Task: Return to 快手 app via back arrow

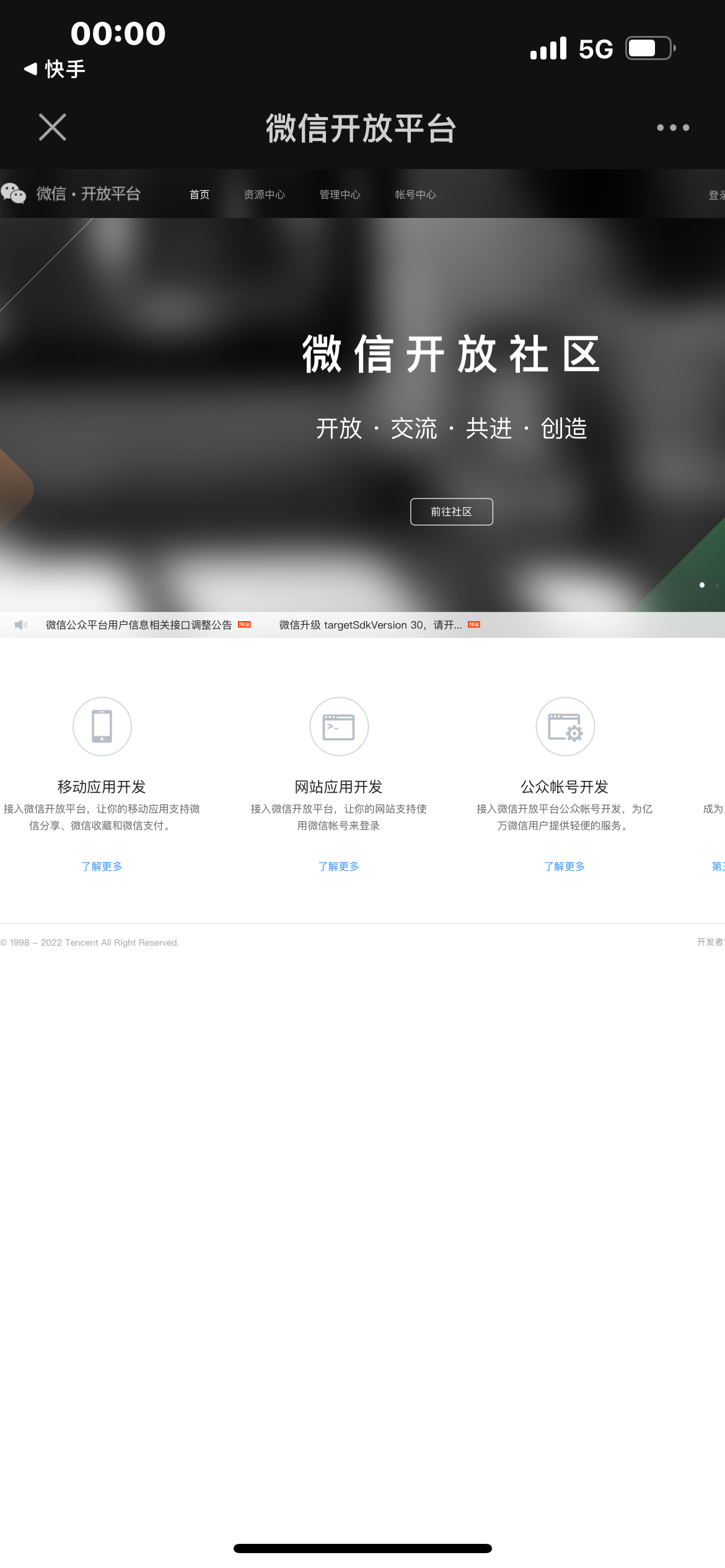Action: point(54,69)
